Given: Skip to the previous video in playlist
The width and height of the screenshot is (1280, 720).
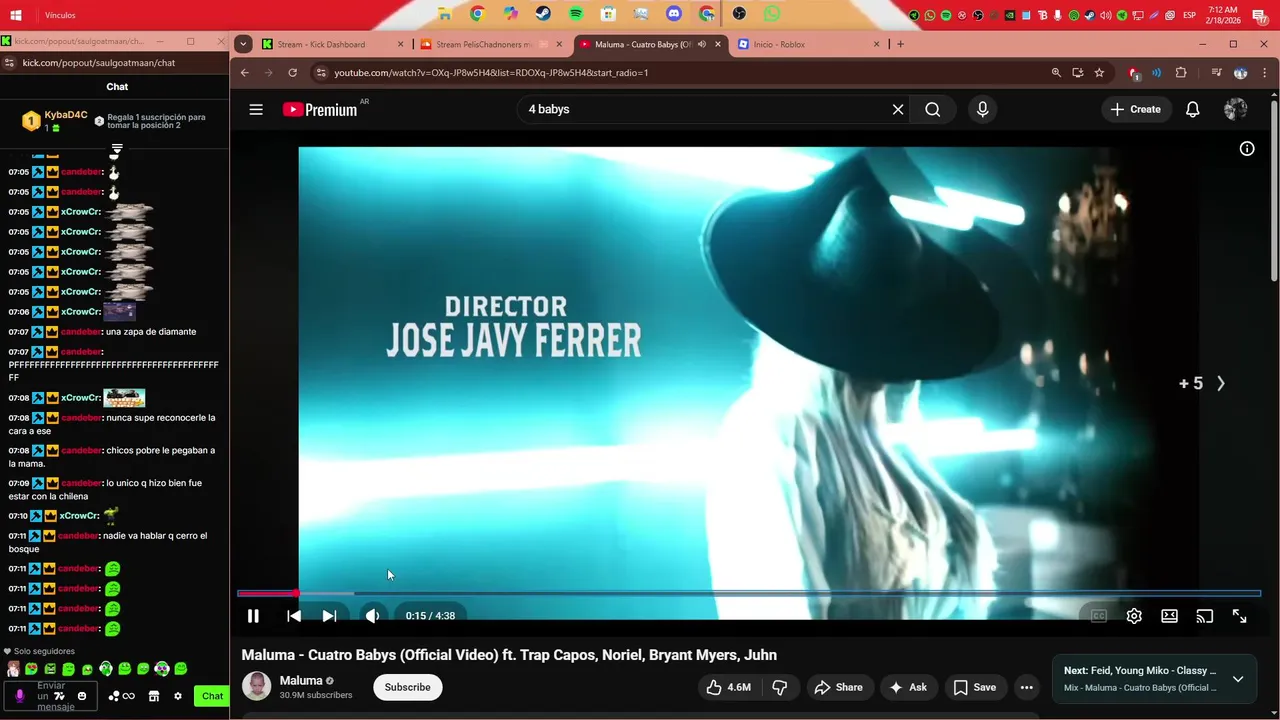Looking at the screenshot, I should pos(293,616).
